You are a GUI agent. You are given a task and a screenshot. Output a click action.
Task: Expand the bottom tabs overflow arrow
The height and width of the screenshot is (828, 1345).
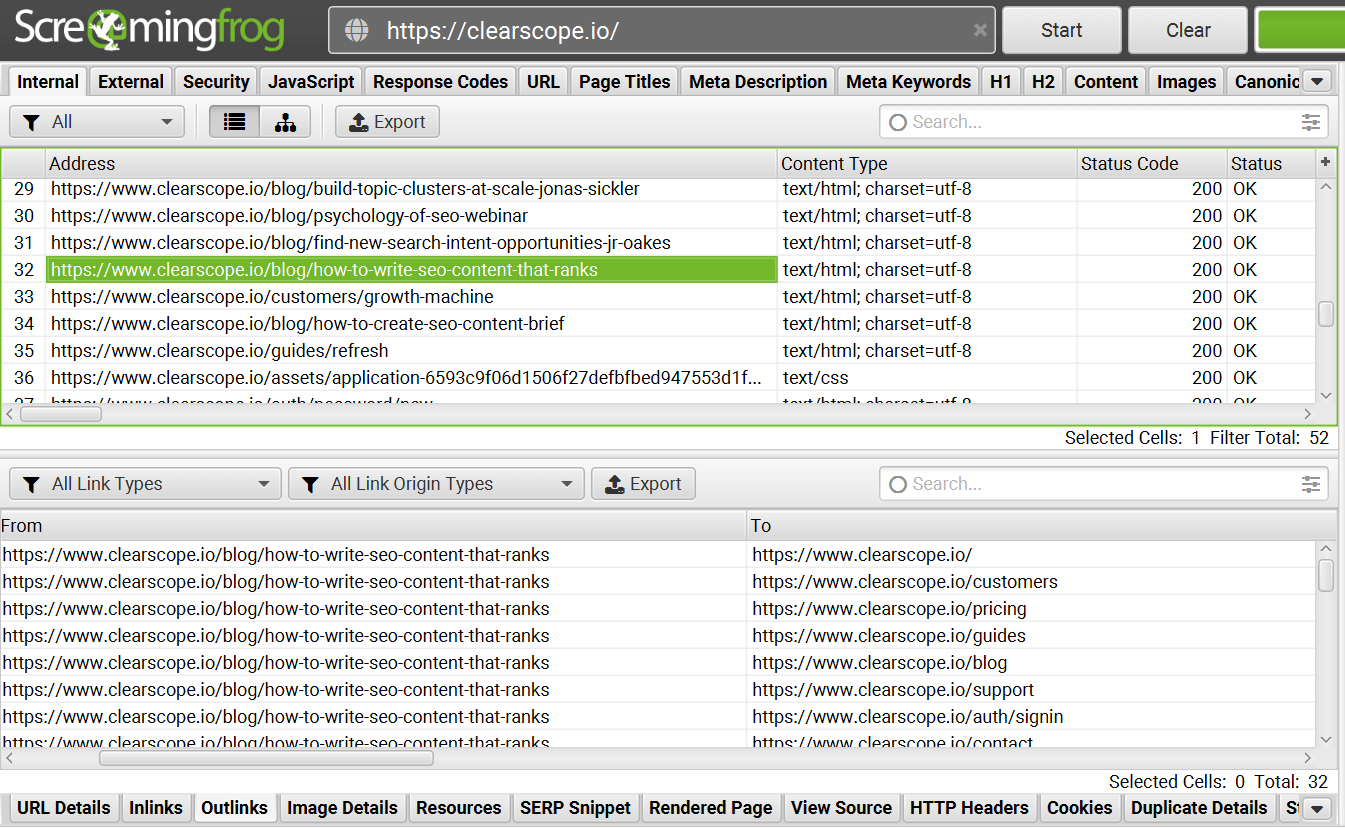(1318, 808)
